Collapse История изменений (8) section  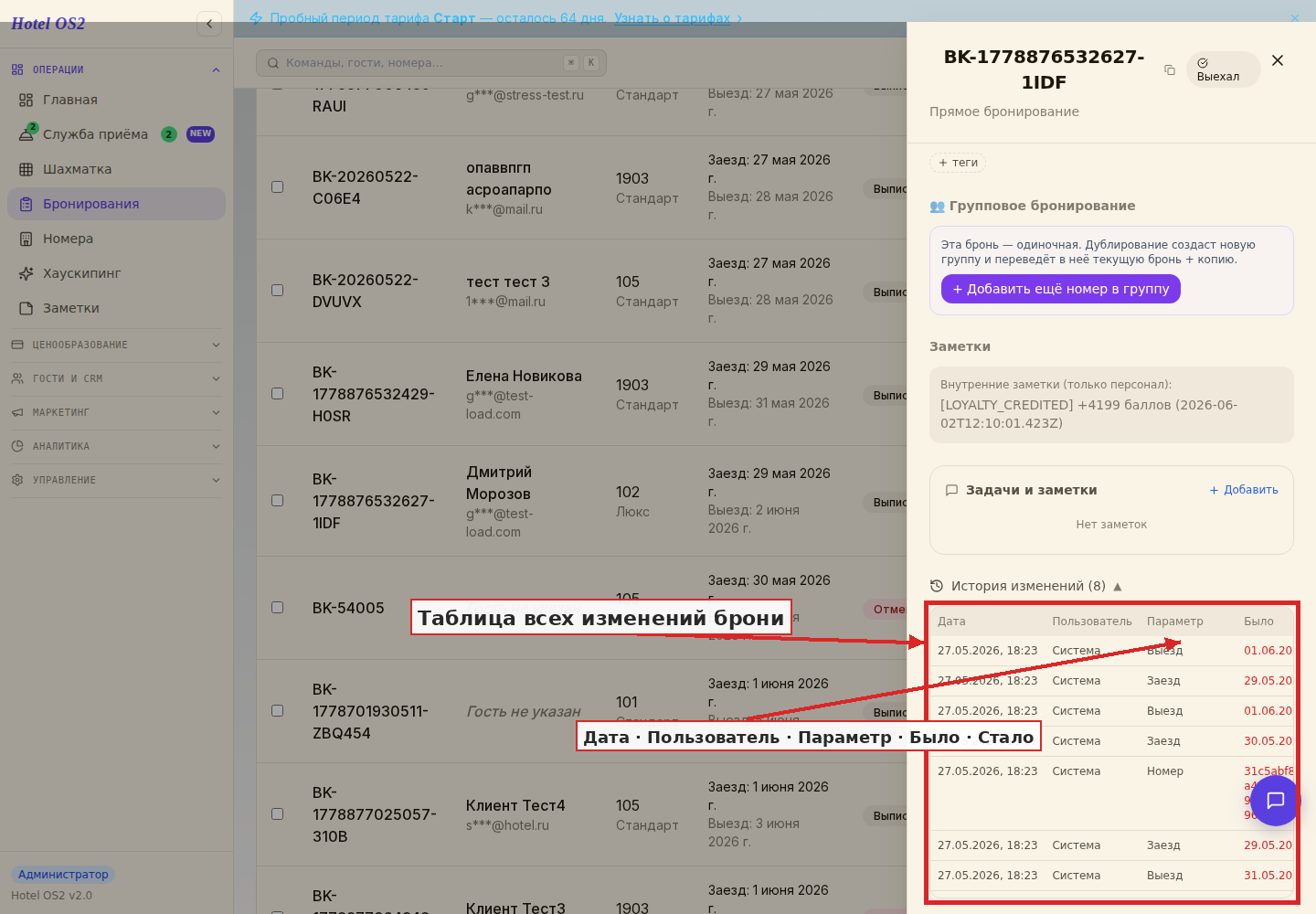1025,586
